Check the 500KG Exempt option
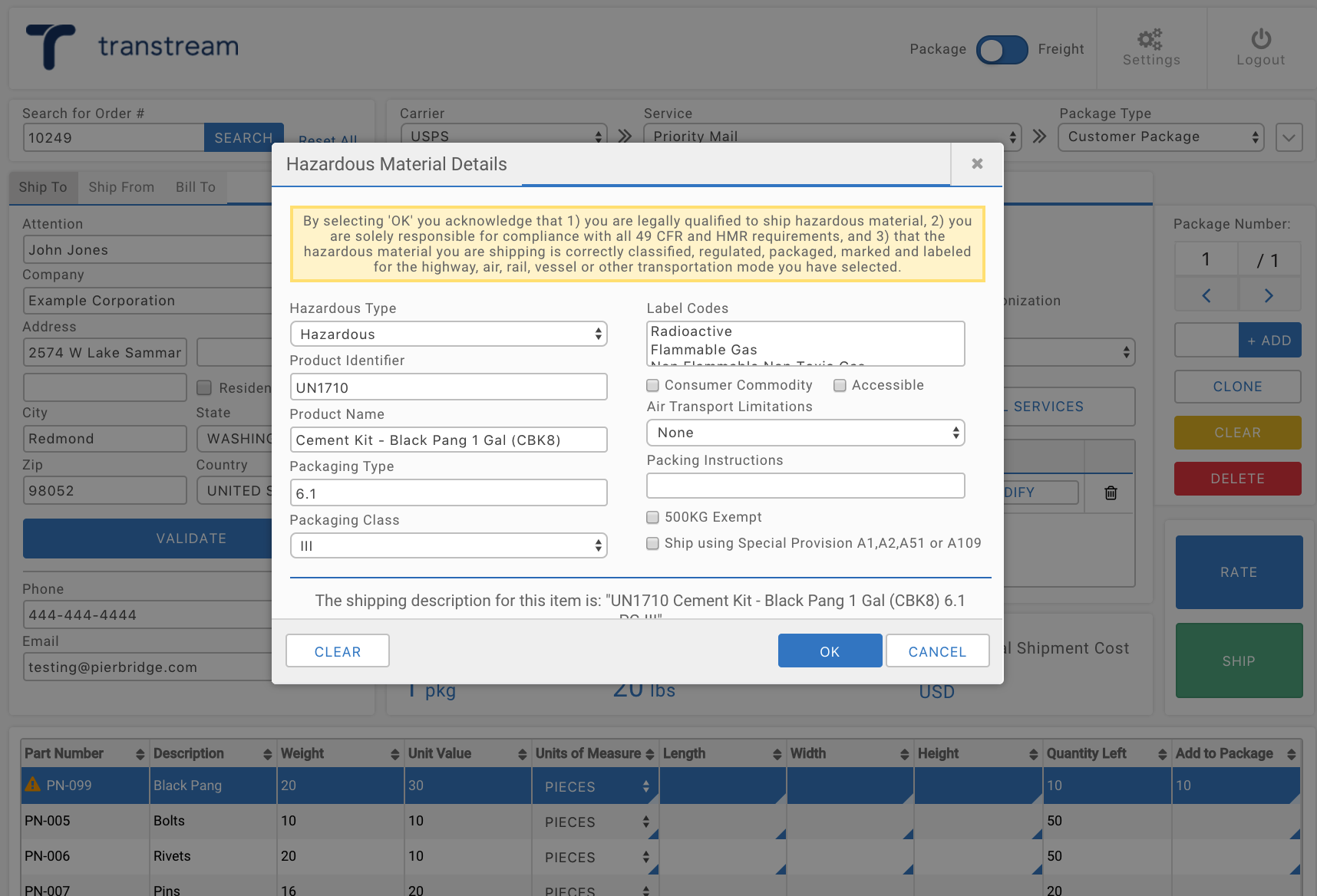The height and width of the screenshot is (896, 1317). point(653,517)
